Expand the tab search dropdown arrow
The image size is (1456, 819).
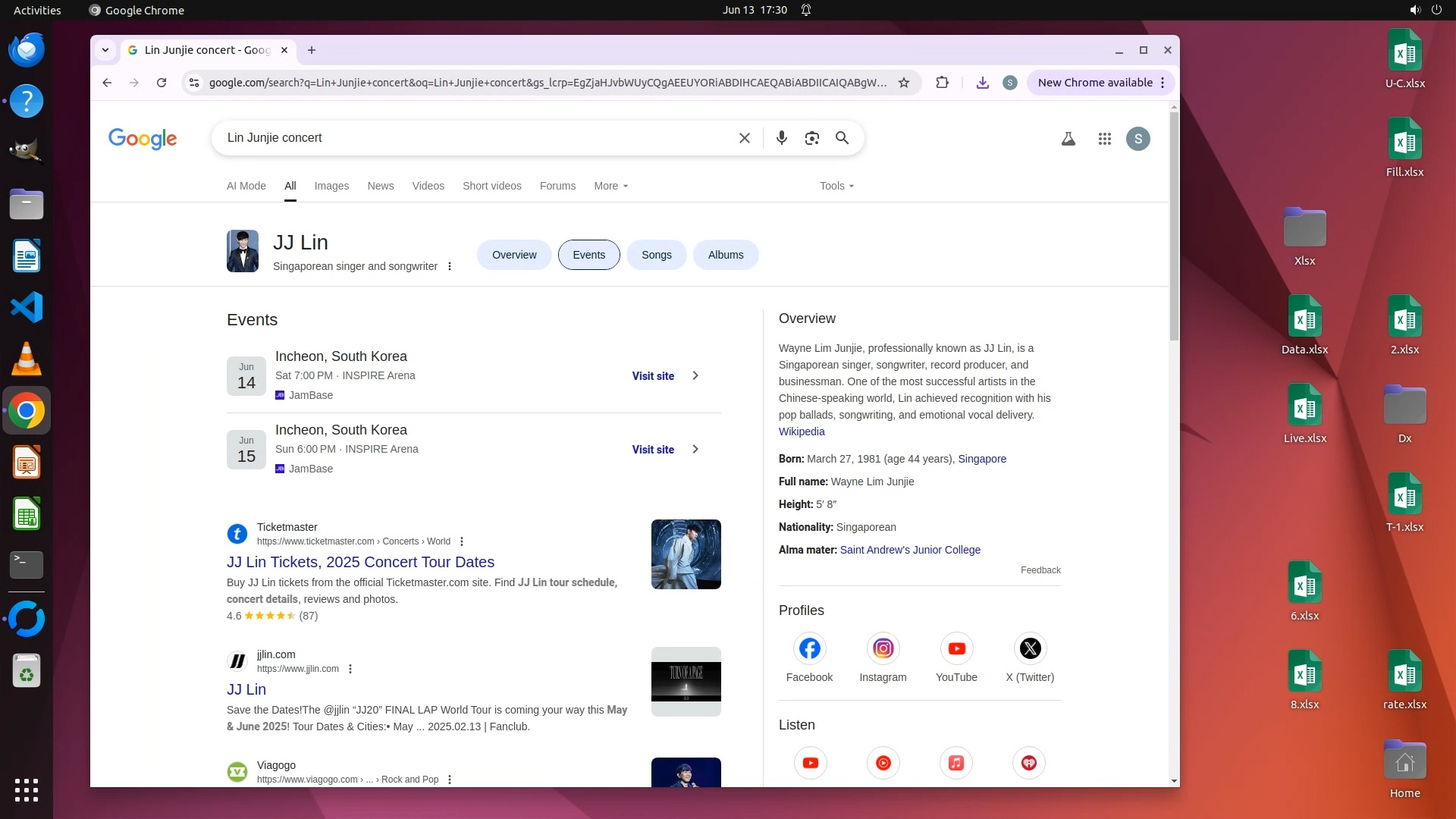(x=105, y=50)
